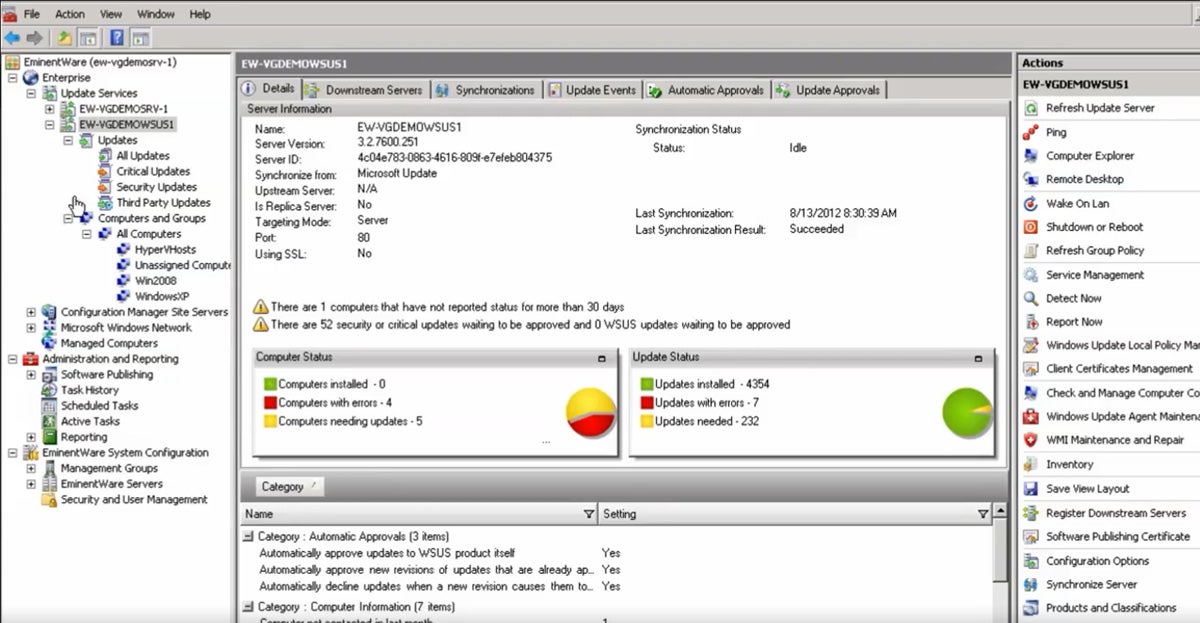This screenshot has width=1200, height=623.
Task: Click the Shutdown or Reboot icon
Action: pos(1030,227)
